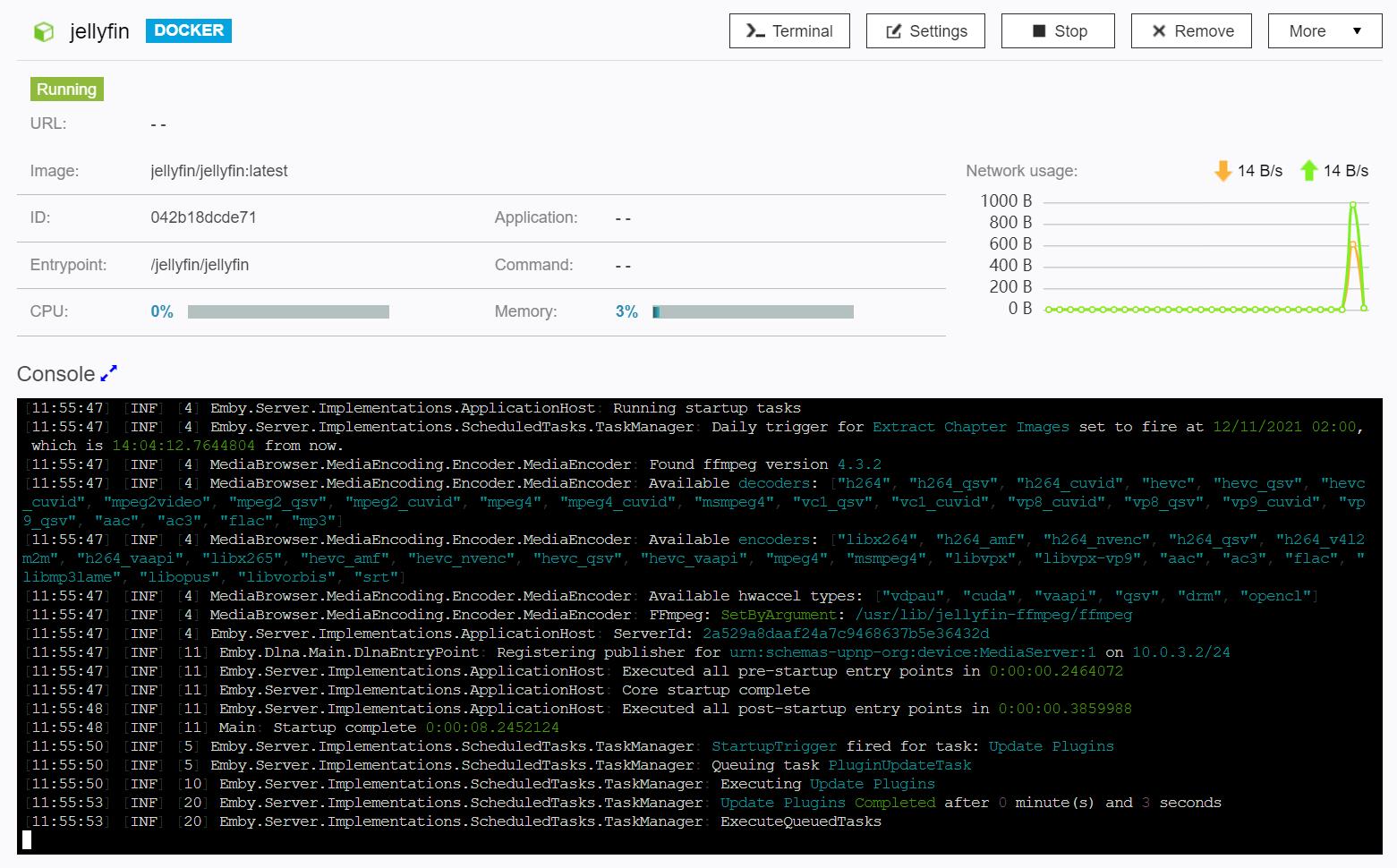This screenshot has height=868, width=1397.
Task: Stop the jellyfin container
Action: (1058, 31)
